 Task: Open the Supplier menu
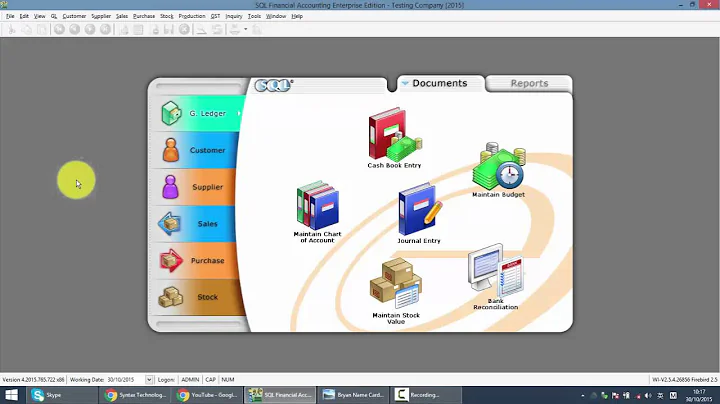(x=101, y=16)
